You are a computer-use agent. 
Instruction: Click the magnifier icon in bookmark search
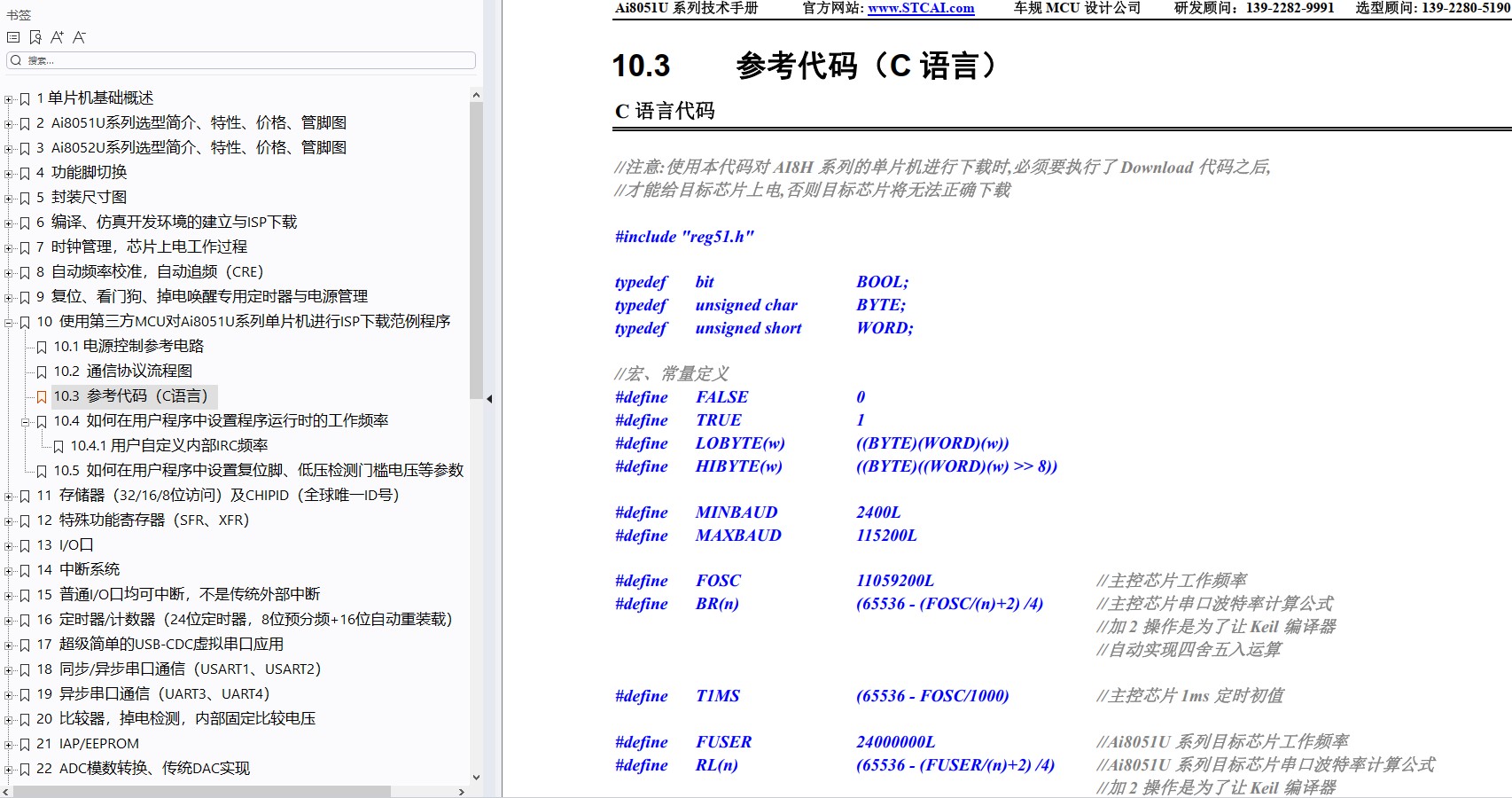tap(16, 60)
